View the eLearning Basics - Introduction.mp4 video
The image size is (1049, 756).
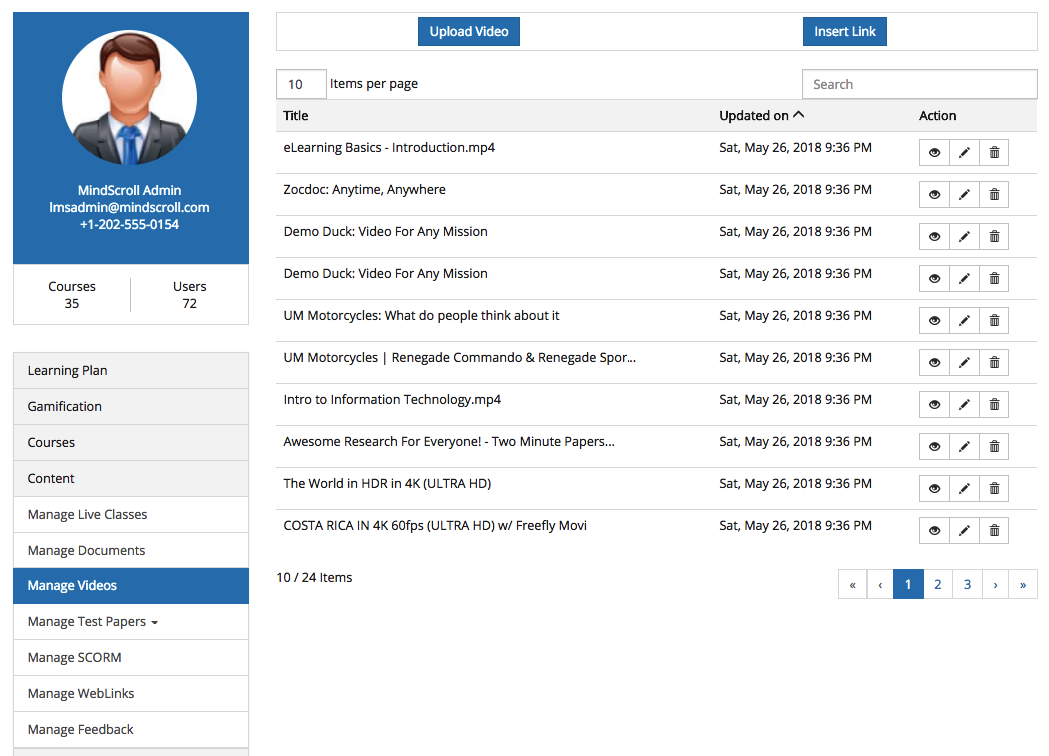[x=934, y=153]
